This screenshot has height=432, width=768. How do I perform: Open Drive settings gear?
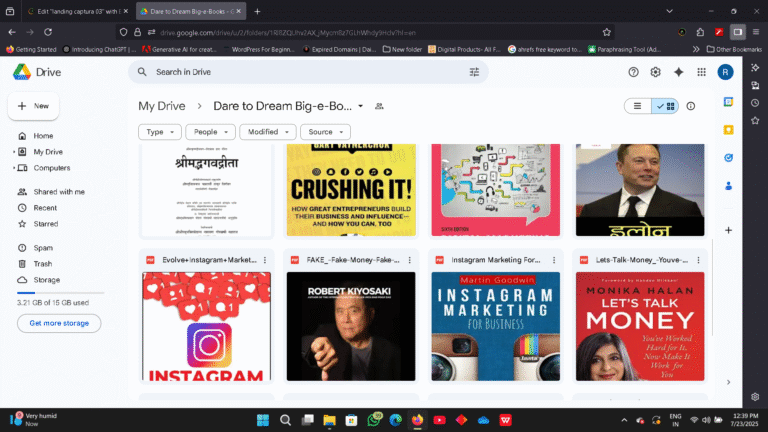(655, 72)
